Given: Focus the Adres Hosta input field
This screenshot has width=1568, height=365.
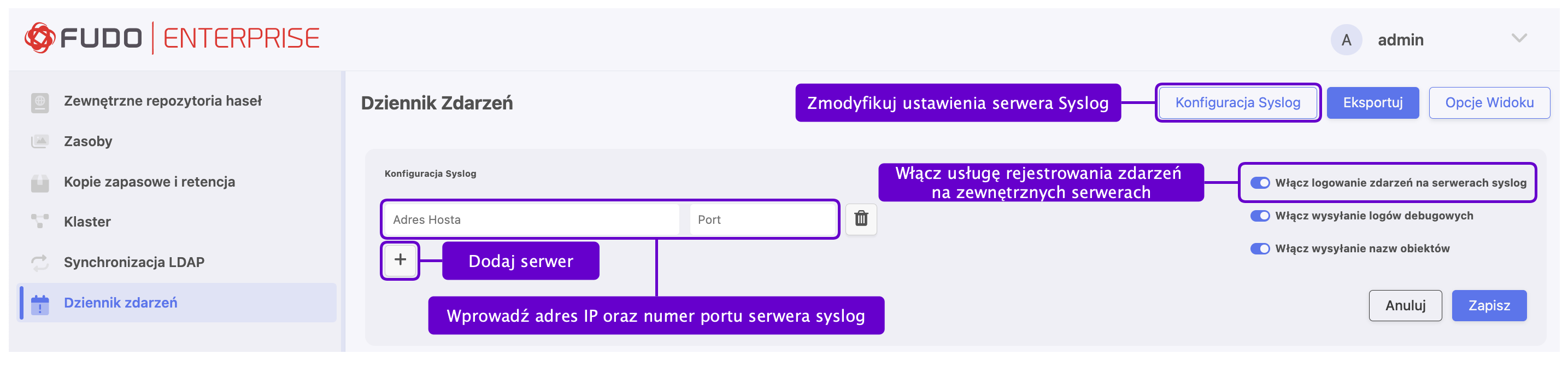Looking at the screenshot, I should click(x=532, y=220).
